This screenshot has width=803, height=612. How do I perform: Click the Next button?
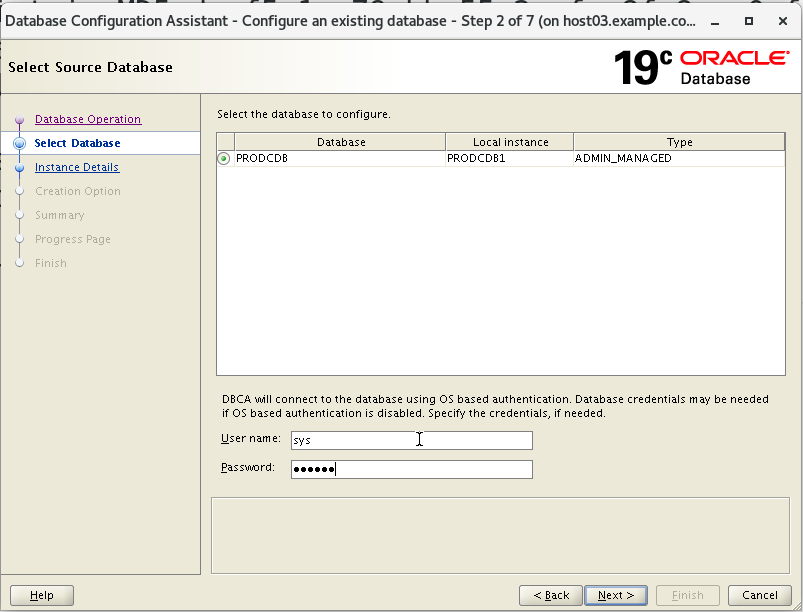[616, 595]
